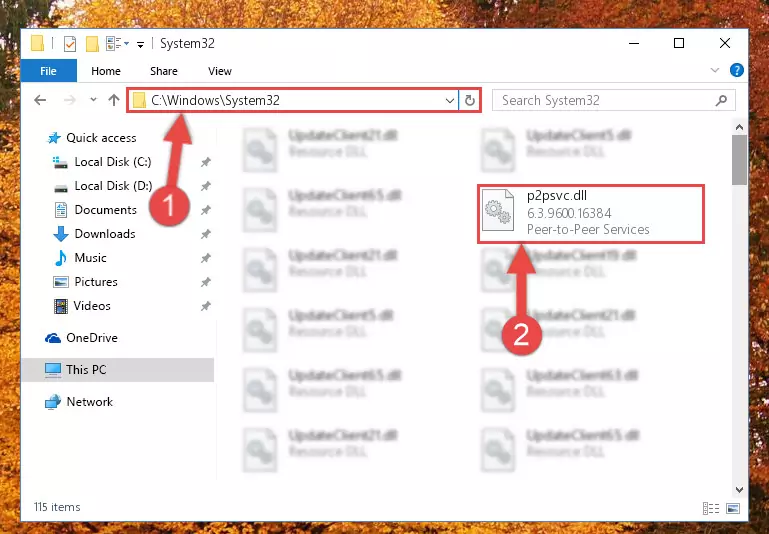Screen dimensions: 769x534
Task: Click the Network icon in the sidebar
Action: click(52, 402)
